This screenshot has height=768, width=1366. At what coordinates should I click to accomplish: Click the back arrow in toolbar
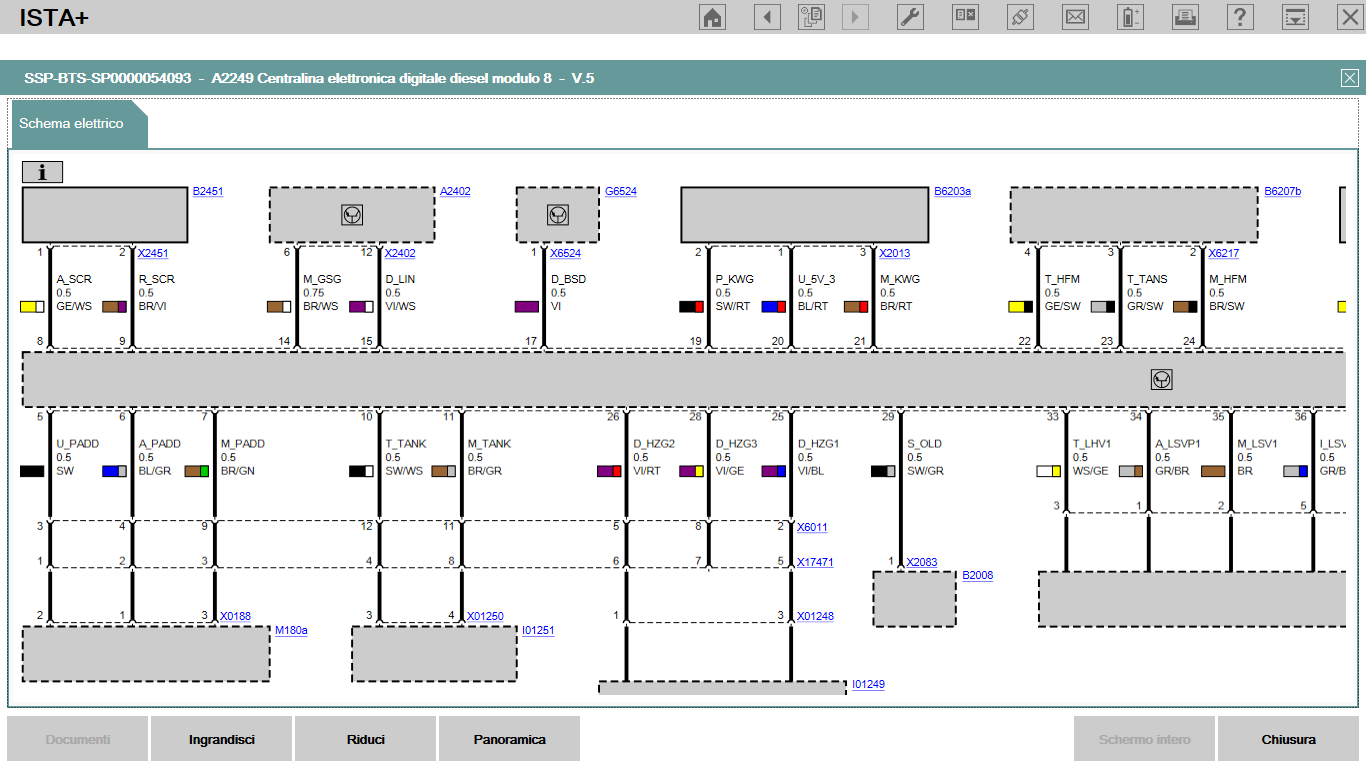767,17
